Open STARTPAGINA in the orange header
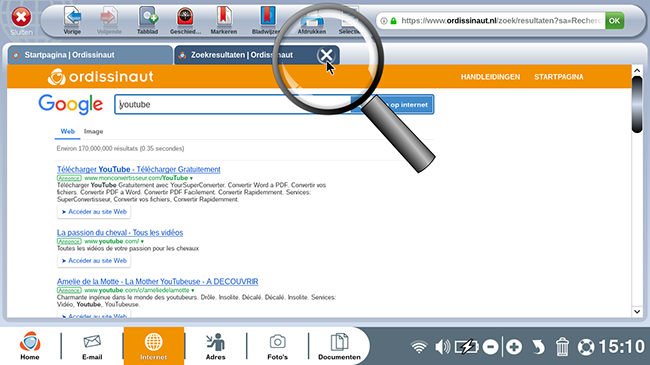The image size is (650, 365). (558, 77)
